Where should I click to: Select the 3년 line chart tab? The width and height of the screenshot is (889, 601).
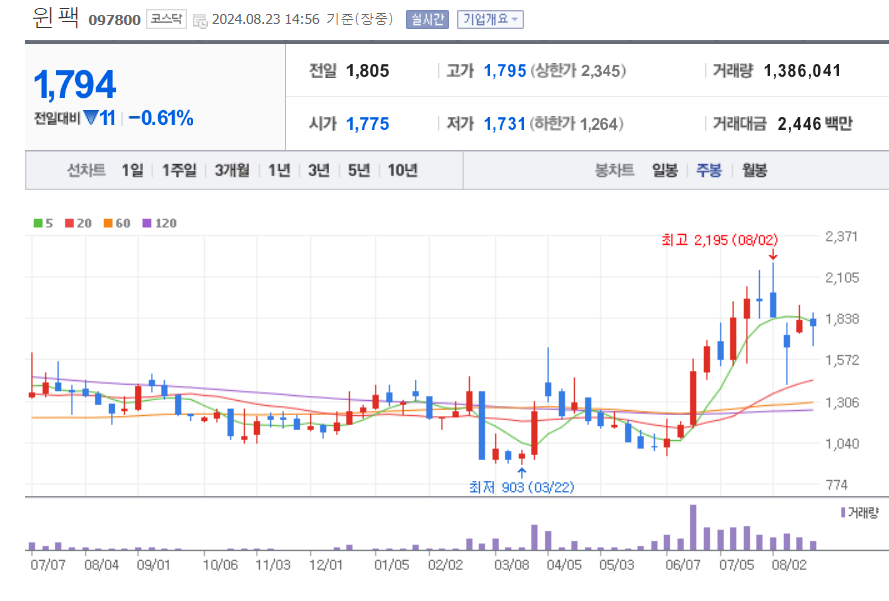point(319,170)
